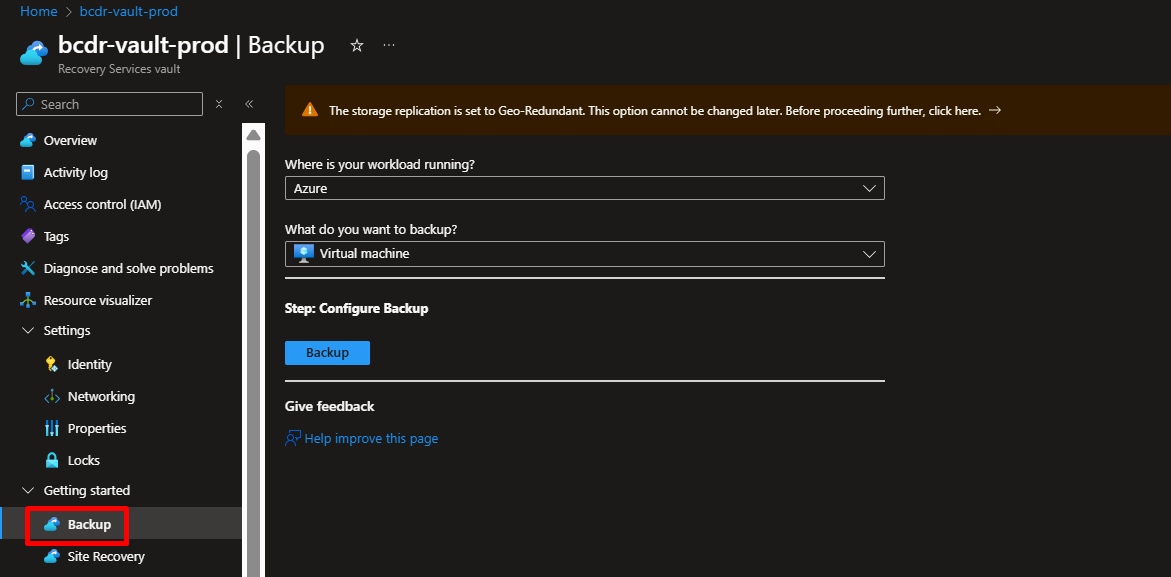Click the Resource visualizer icon
Viewport: 1171px width, 577px height.
click(x=28, y=301)
